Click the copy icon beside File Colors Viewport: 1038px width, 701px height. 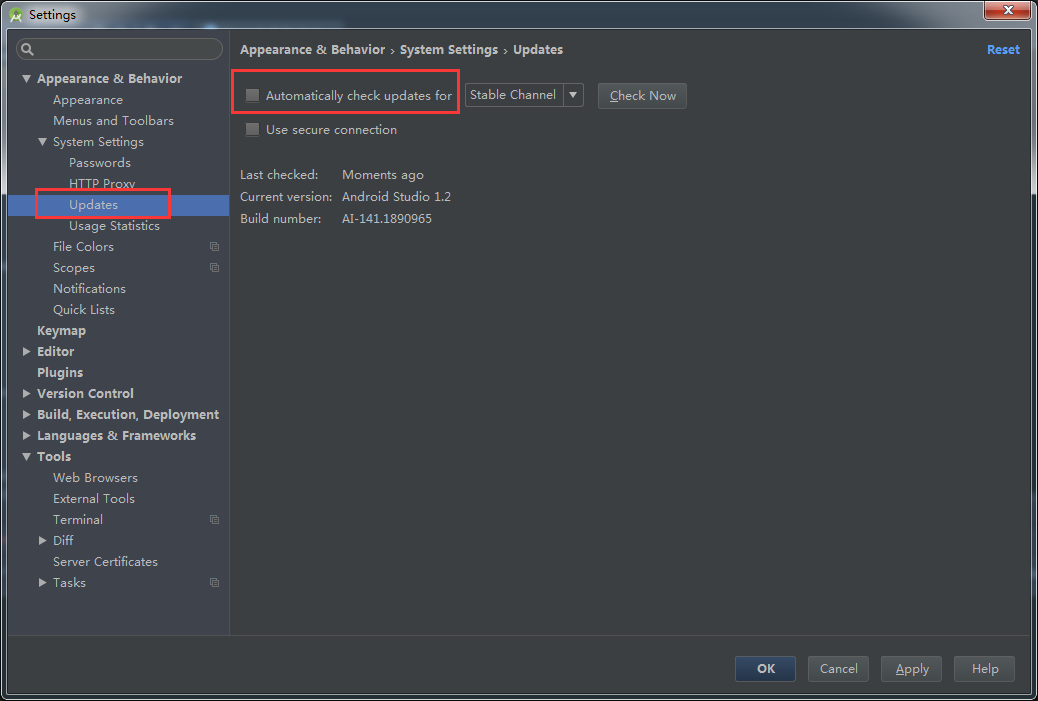pyautogui.click(x=214, y=246)
